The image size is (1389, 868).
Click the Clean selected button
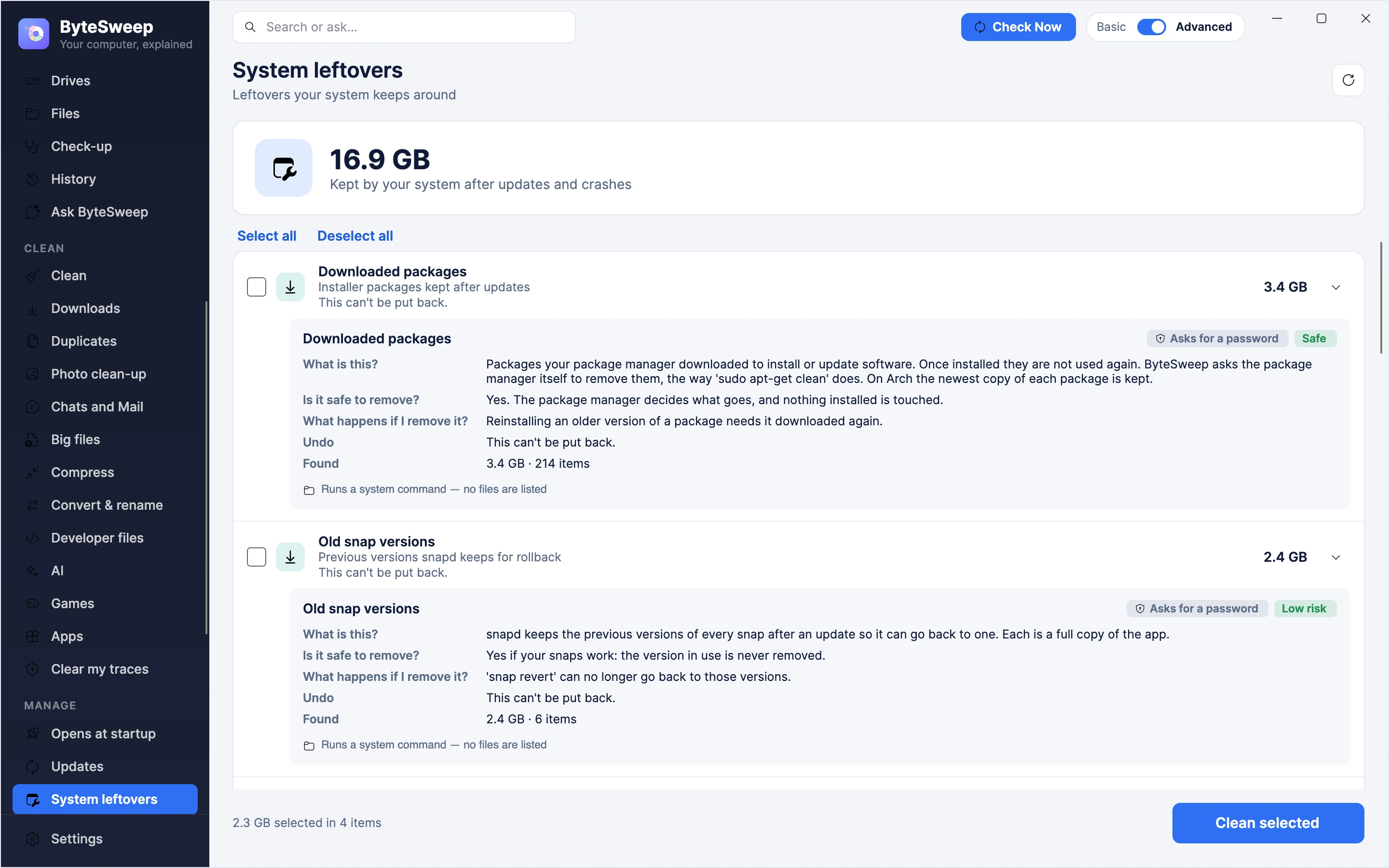pyautogui.click(x=1267, y=823)
